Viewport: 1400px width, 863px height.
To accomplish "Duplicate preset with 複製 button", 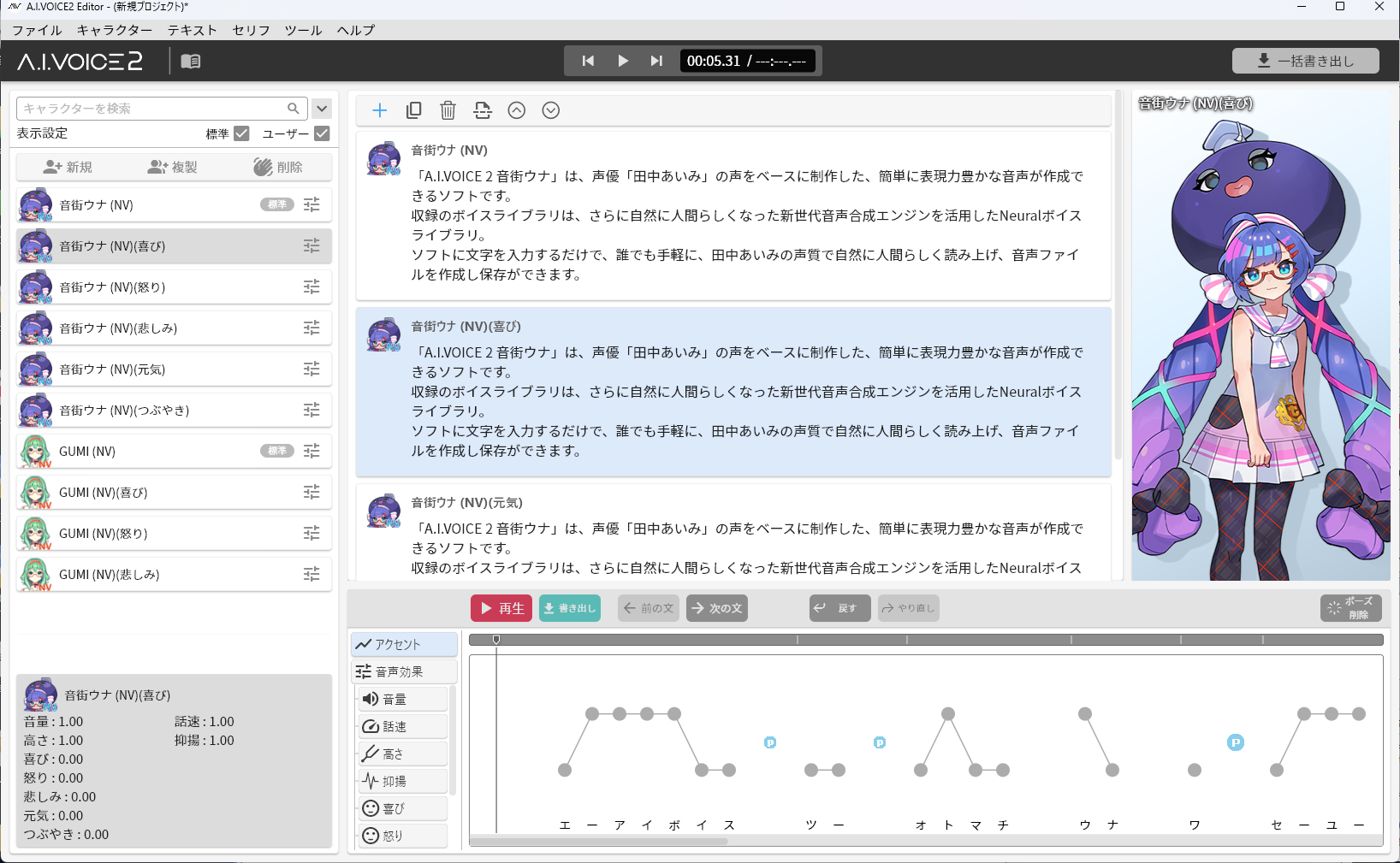I will click(172, 167).
